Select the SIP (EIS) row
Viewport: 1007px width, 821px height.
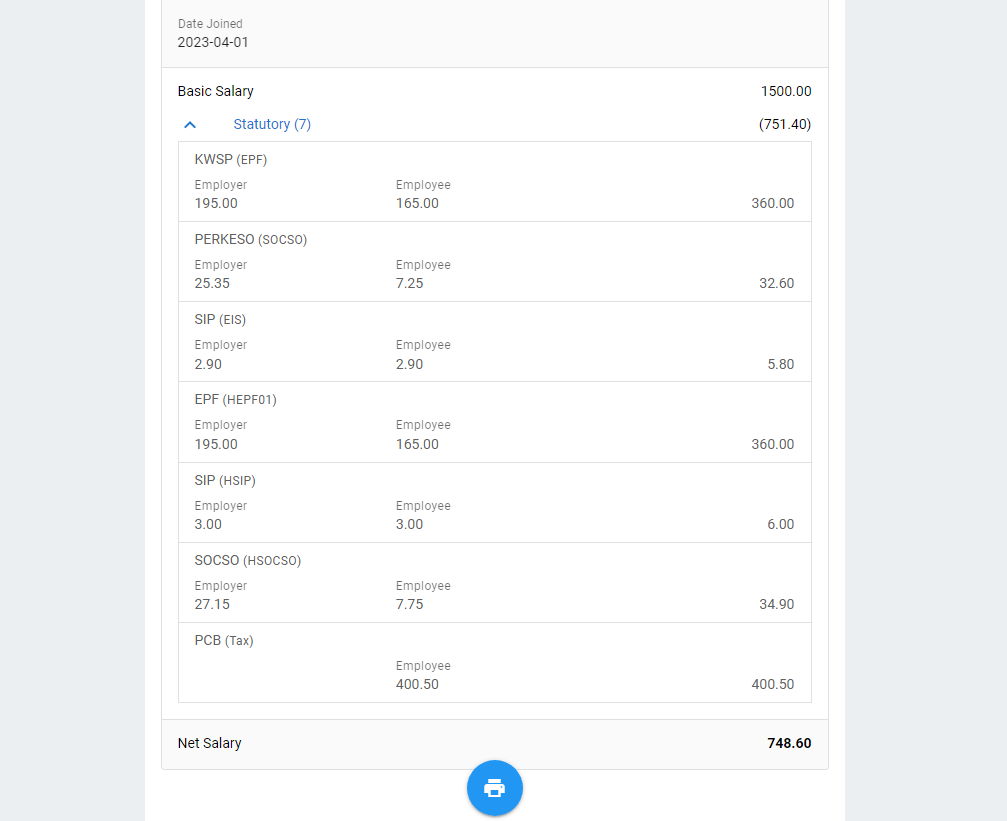coord(495,342)
